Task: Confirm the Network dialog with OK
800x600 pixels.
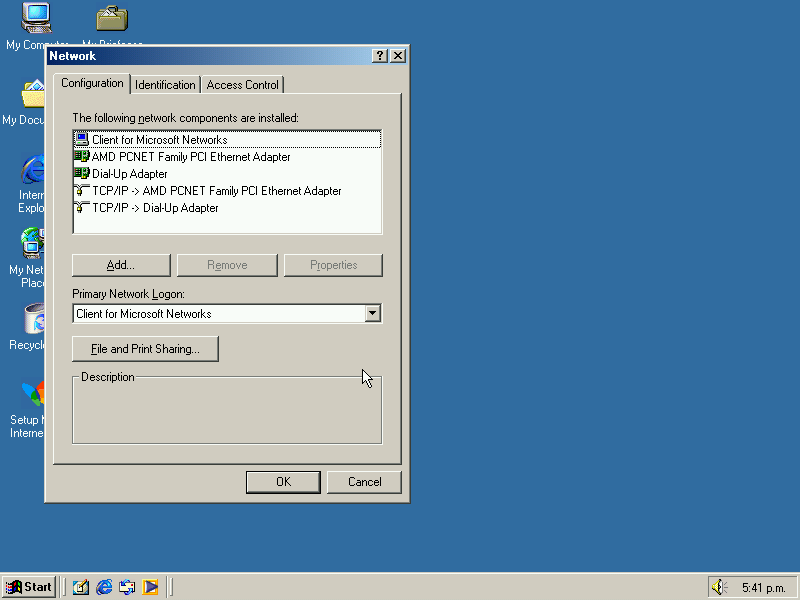Action: click(283, 482)
